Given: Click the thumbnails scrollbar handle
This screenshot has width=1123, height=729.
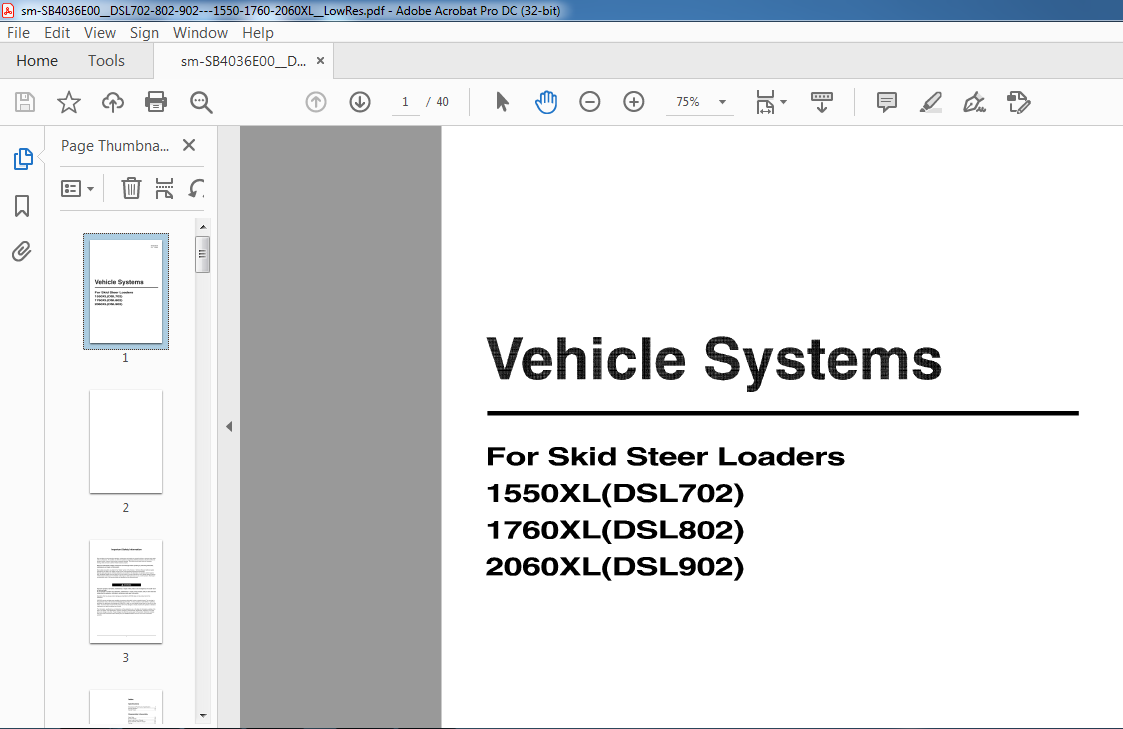Looking at the screenshot, I should click(203, 254).
